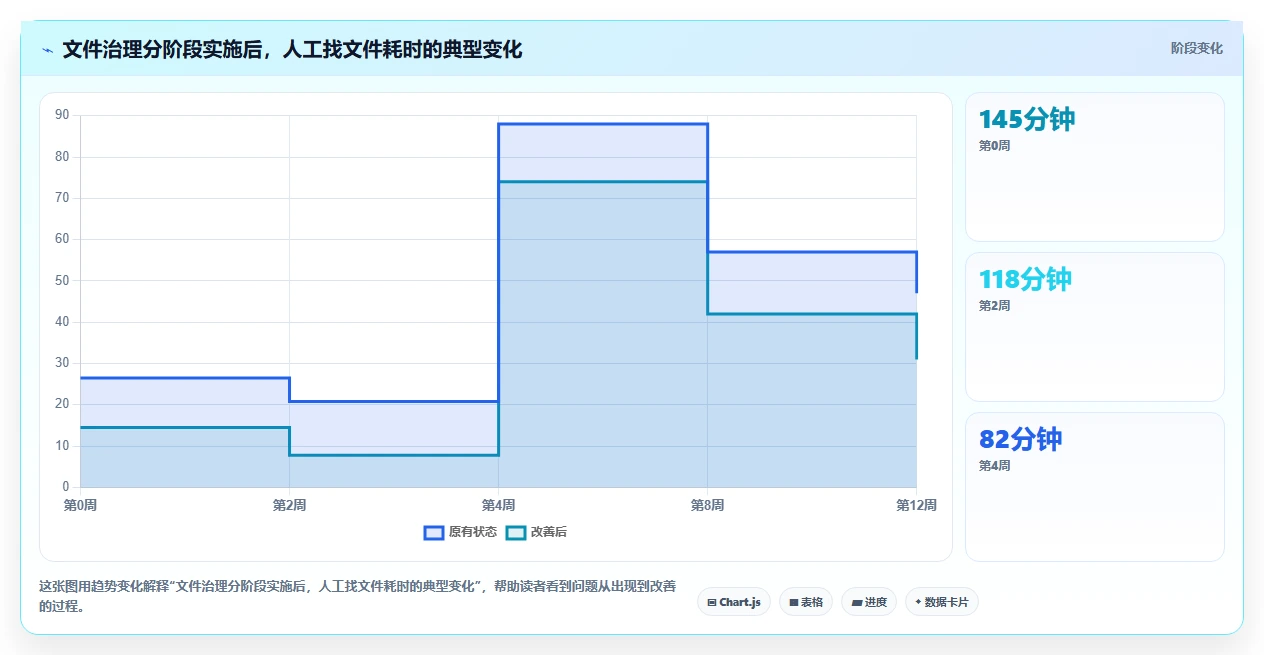
Task: Click the 改善后 legend color box
Action: tap(516, 532)
